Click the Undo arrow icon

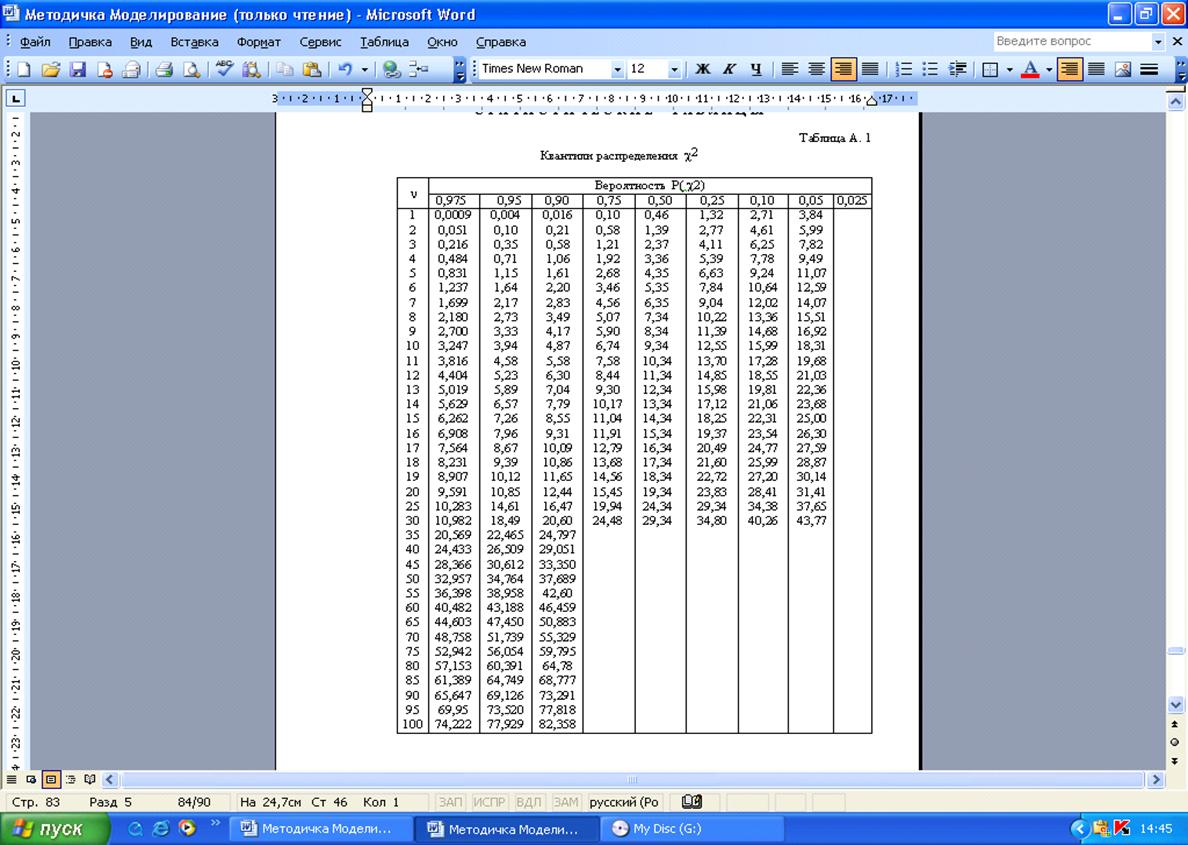[345, 70]
